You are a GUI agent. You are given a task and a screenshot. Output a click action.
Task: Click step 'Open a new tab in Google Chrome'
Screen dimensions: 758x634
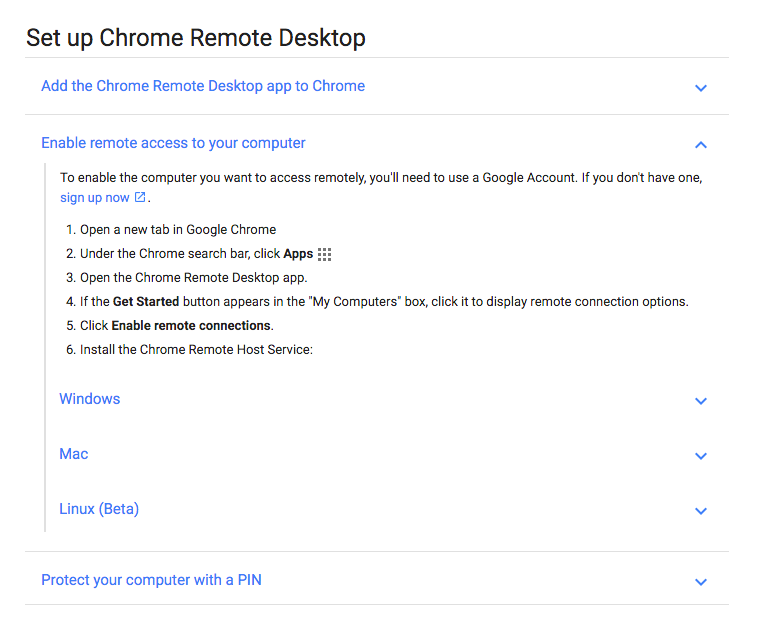(x=178, y=230)
